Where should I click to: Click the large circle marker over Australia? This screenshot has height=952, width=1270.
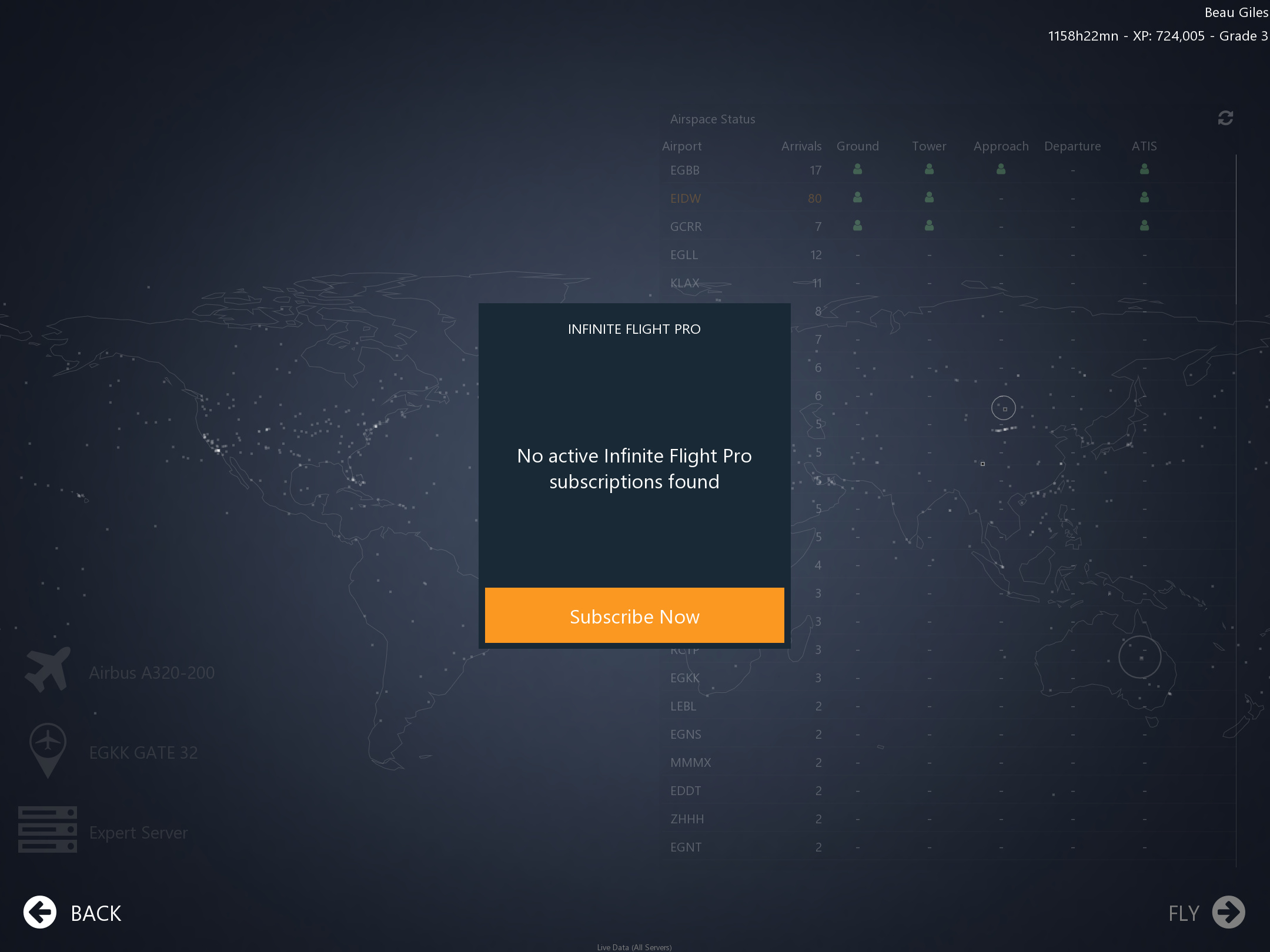1139,657
